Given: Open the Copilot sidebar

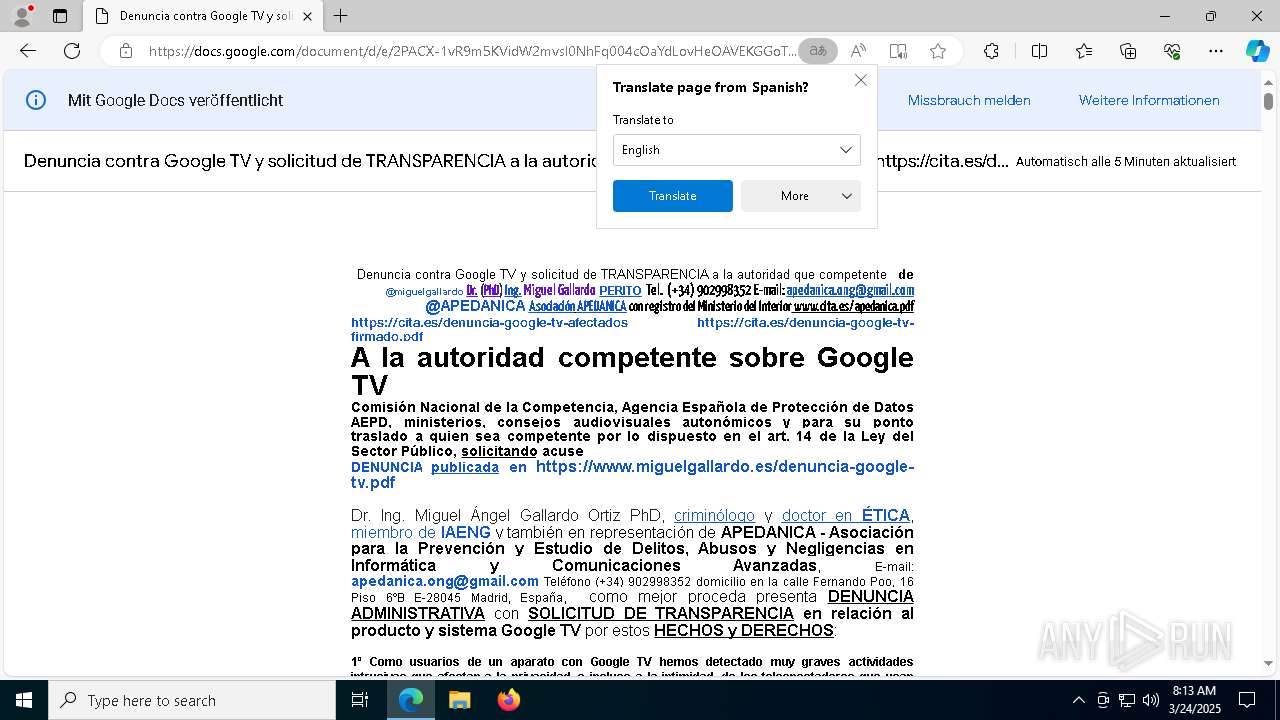Looking at the screenshot, I should pyautogui.click(x=1257, y=51).
